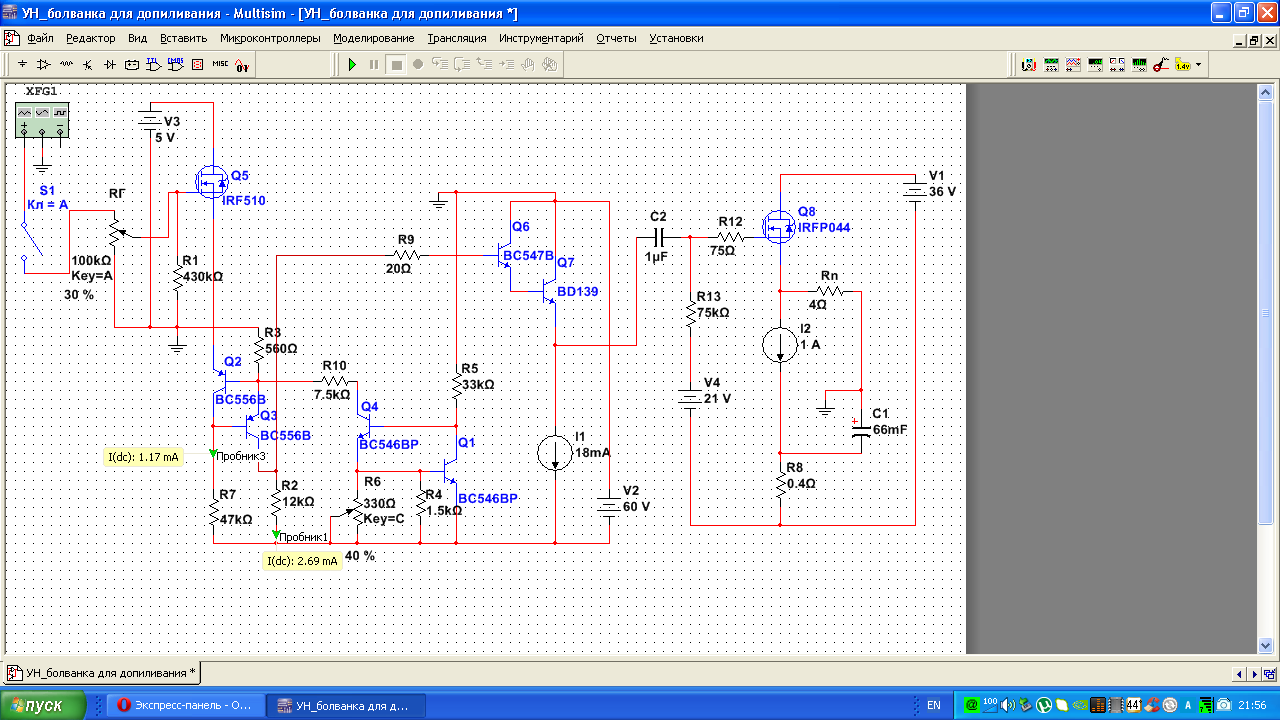1280x720 pixels.
Task: Open the Установки menu
Action: coord(676,38)
